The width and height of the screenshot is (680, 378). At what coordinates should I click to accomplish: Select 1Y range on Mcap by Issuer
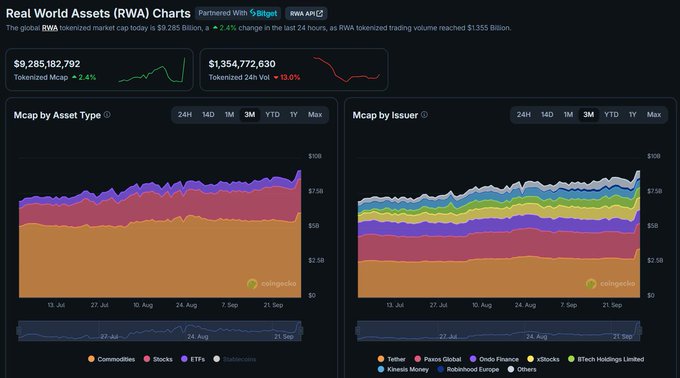[x=632, y=115]
